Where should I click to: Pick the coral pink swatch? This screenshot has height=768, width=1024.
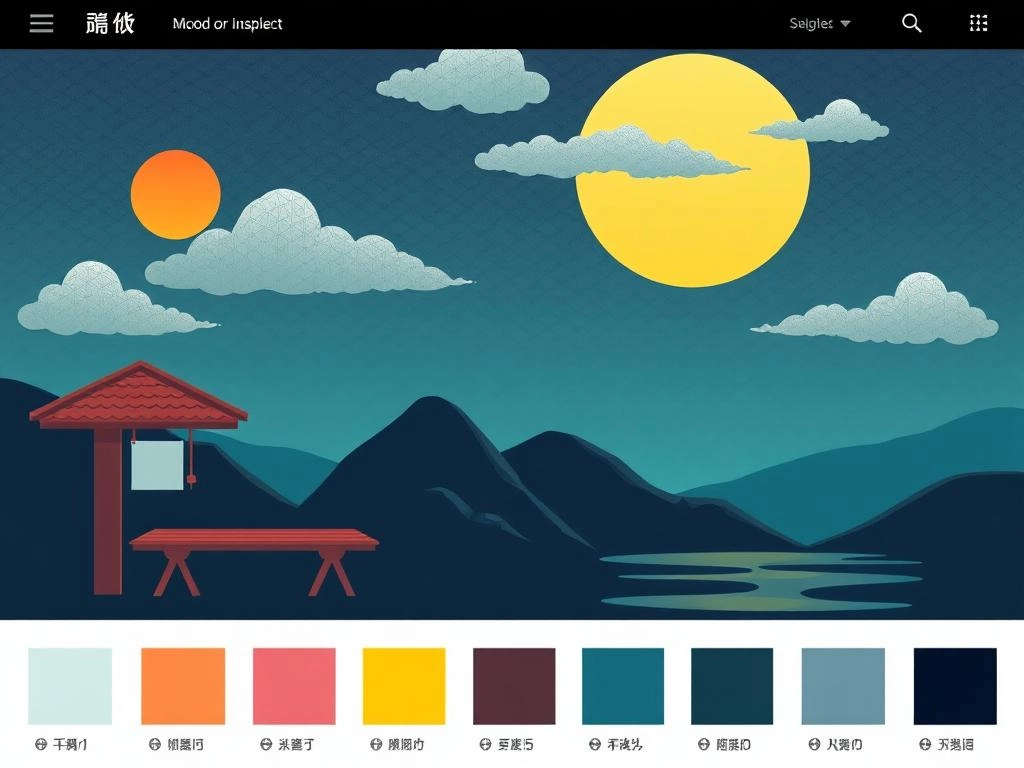point(295,686)
